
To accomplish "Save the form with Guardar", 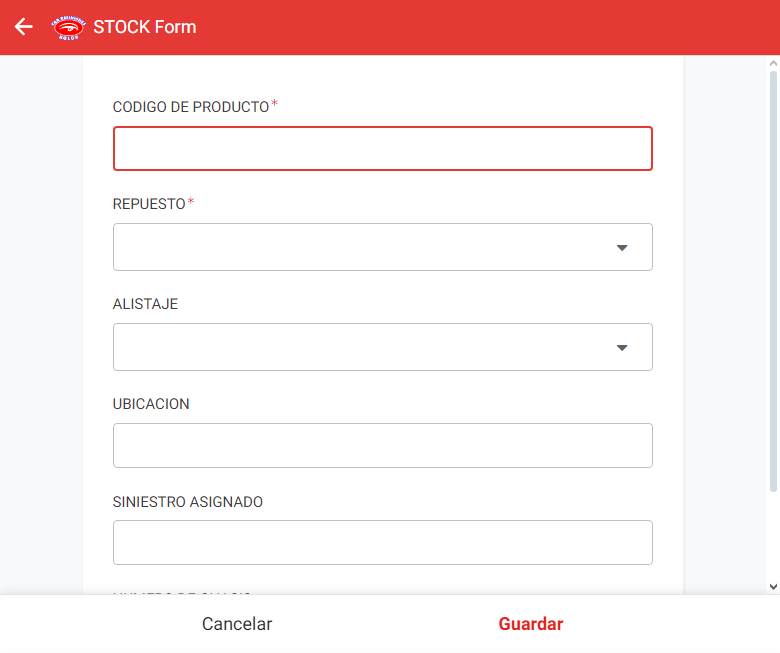I will tap(531, 624).
